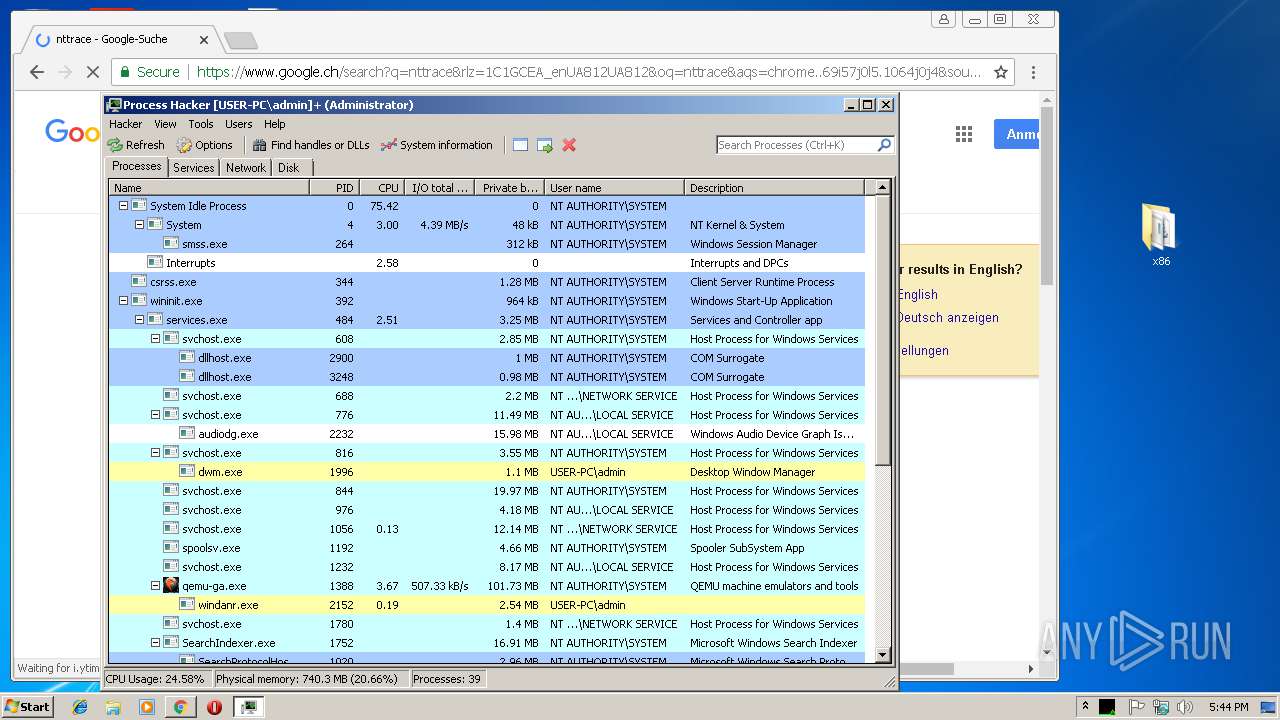1280x720 pixels.
Task: Go back in the Chrome window
Action: pyautogui.click(x=37, y=72)
